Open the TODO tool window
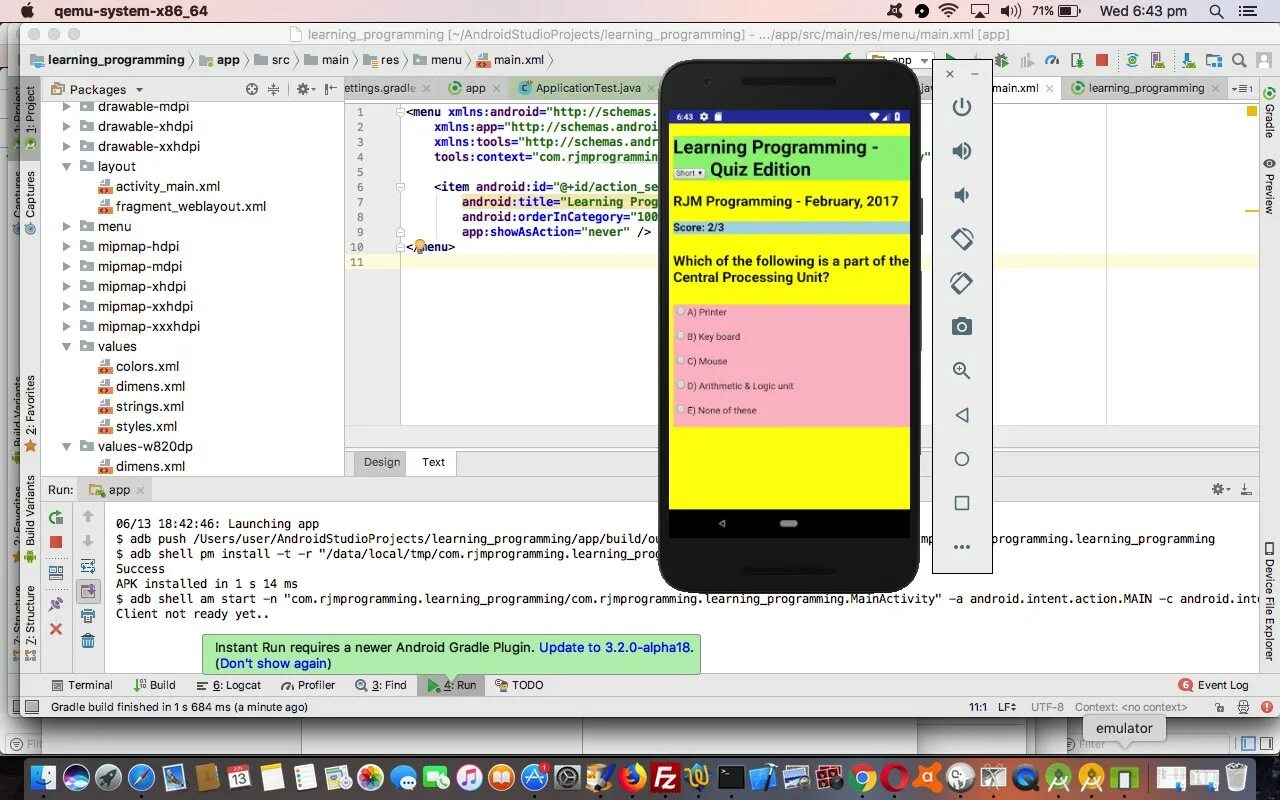Image resolution: width=1280 pixels, height=800 pixels. (519, 685)
